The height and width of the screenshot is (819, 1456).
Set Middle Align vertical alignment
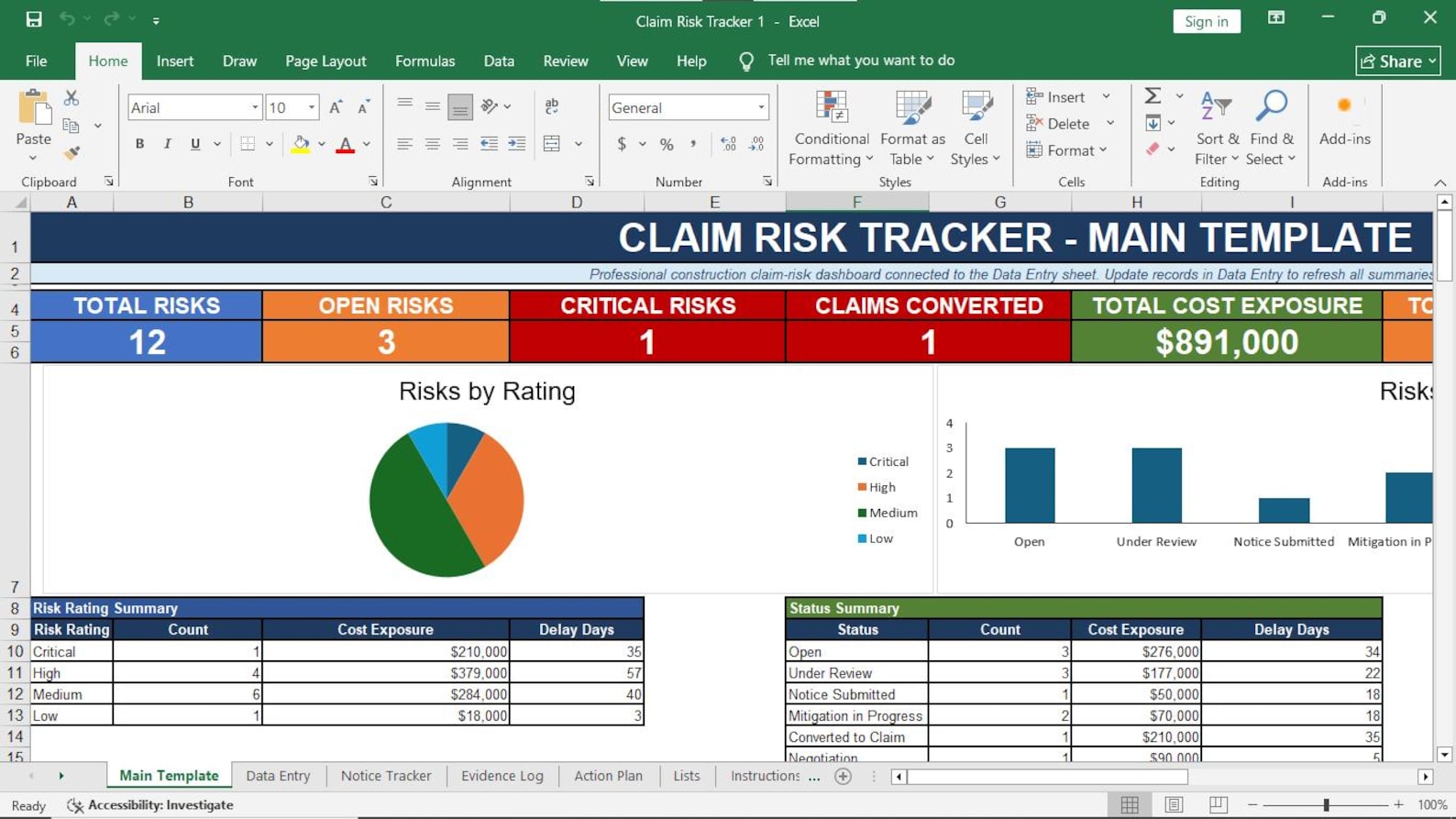coord(432,106)
